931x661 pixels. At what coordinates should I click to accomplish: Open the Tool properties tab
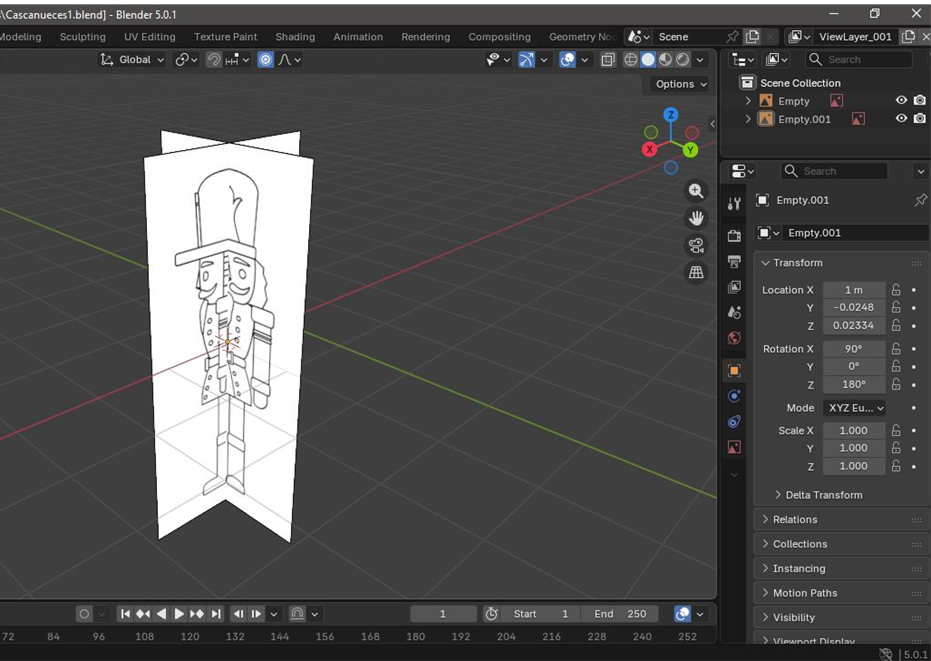tap(734, 203)
